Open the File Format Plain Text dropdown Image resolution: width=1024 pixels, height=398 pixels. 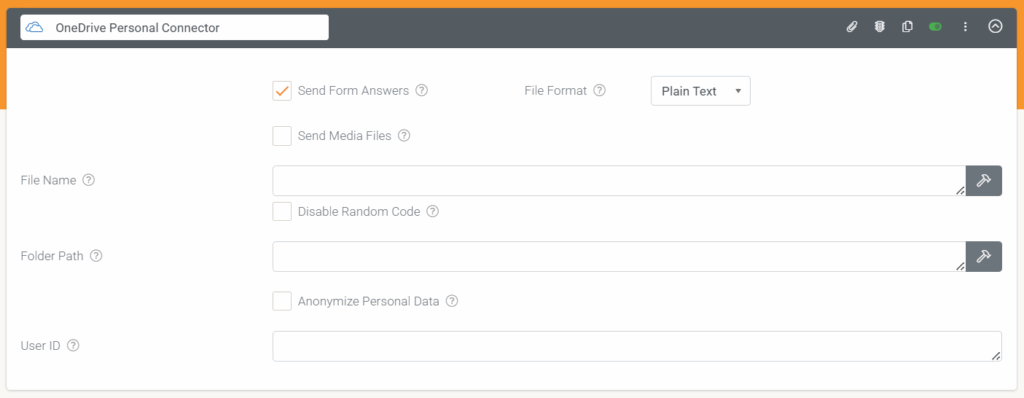click(701, 91)
